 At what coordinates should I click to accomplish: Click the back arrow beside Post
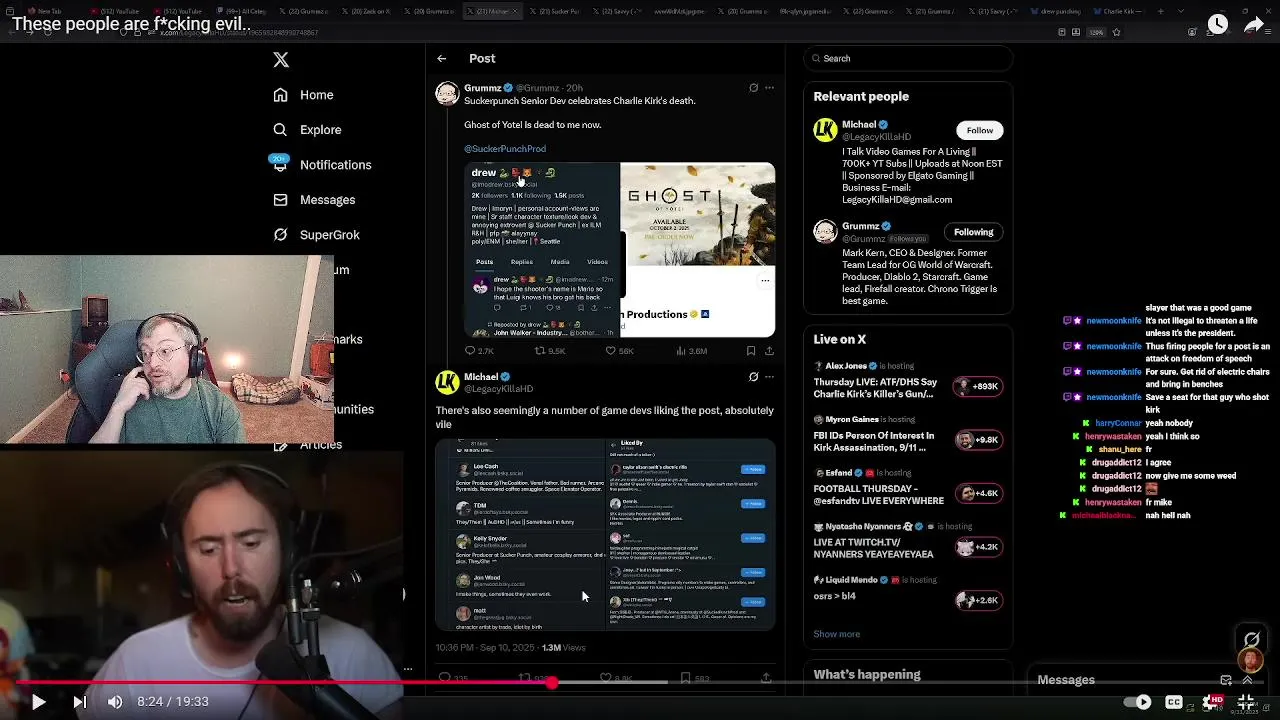442,59
